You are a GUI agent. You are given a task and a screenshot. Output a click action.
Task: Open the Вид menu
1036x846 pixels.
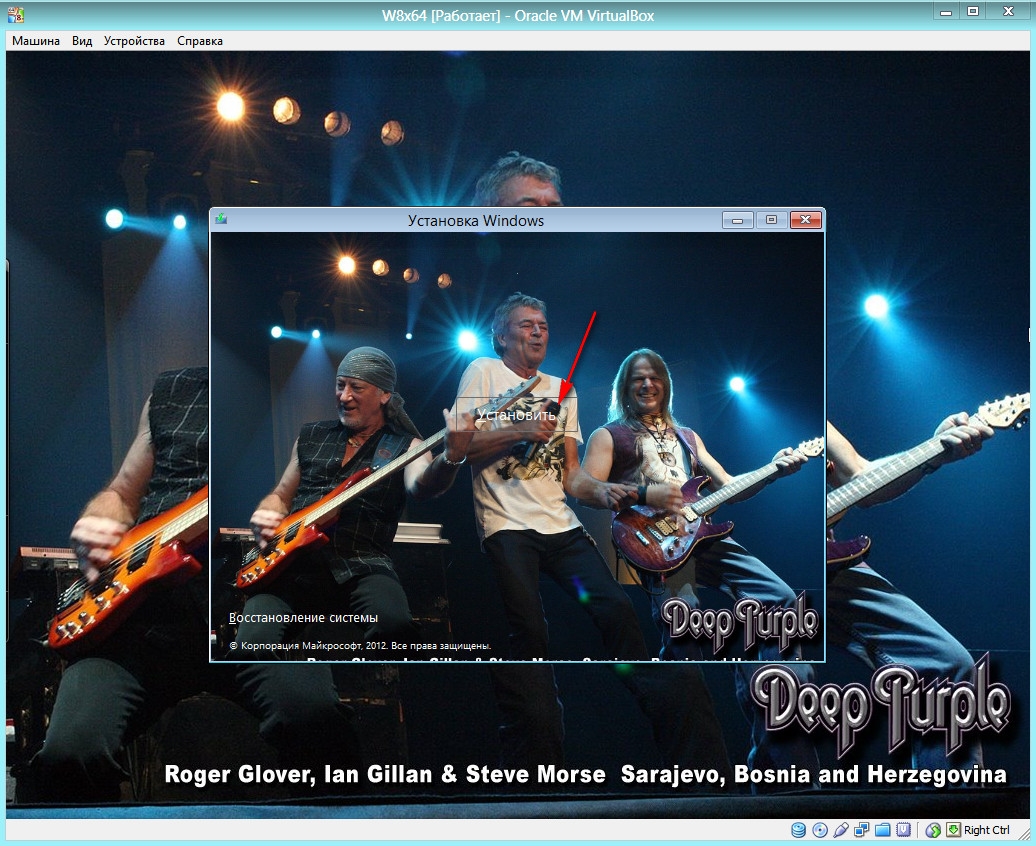[82, 41]
